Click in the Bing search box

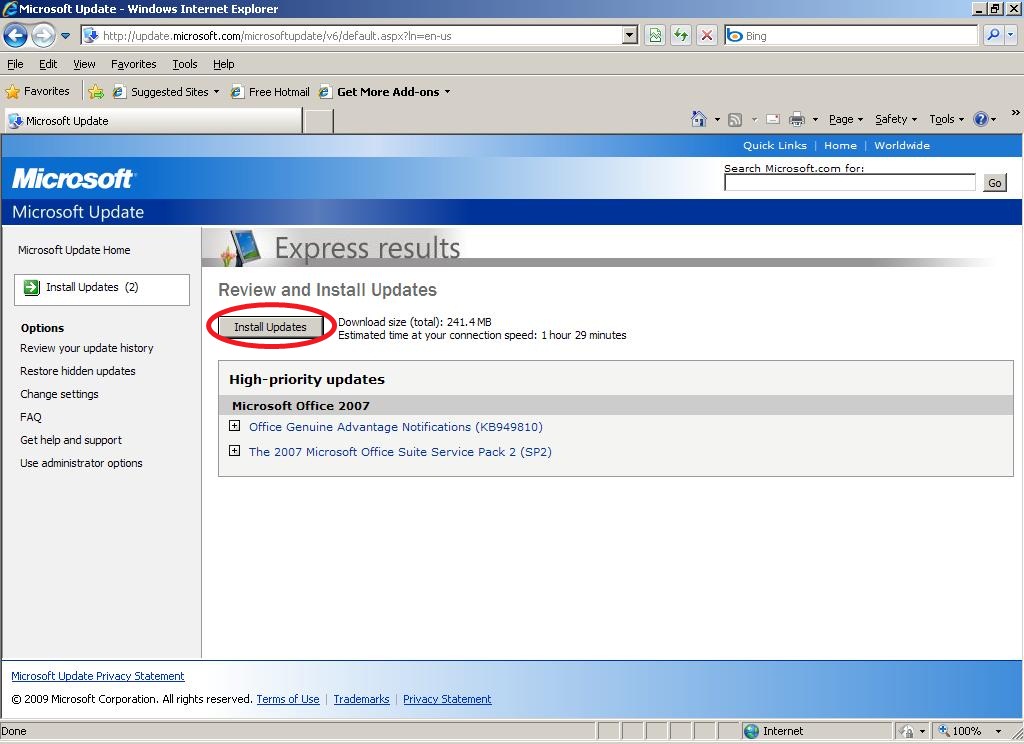click(851, 36)
